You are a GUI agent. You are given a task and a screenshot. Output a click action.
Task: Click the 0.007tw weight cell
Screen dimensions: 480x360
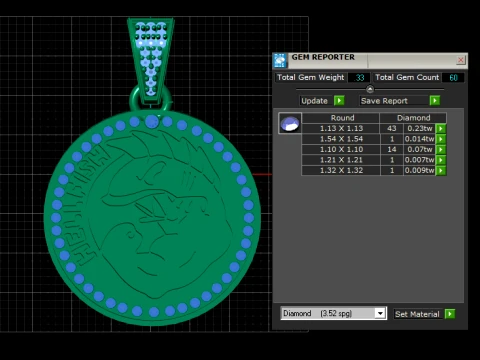tap(419, 160)
